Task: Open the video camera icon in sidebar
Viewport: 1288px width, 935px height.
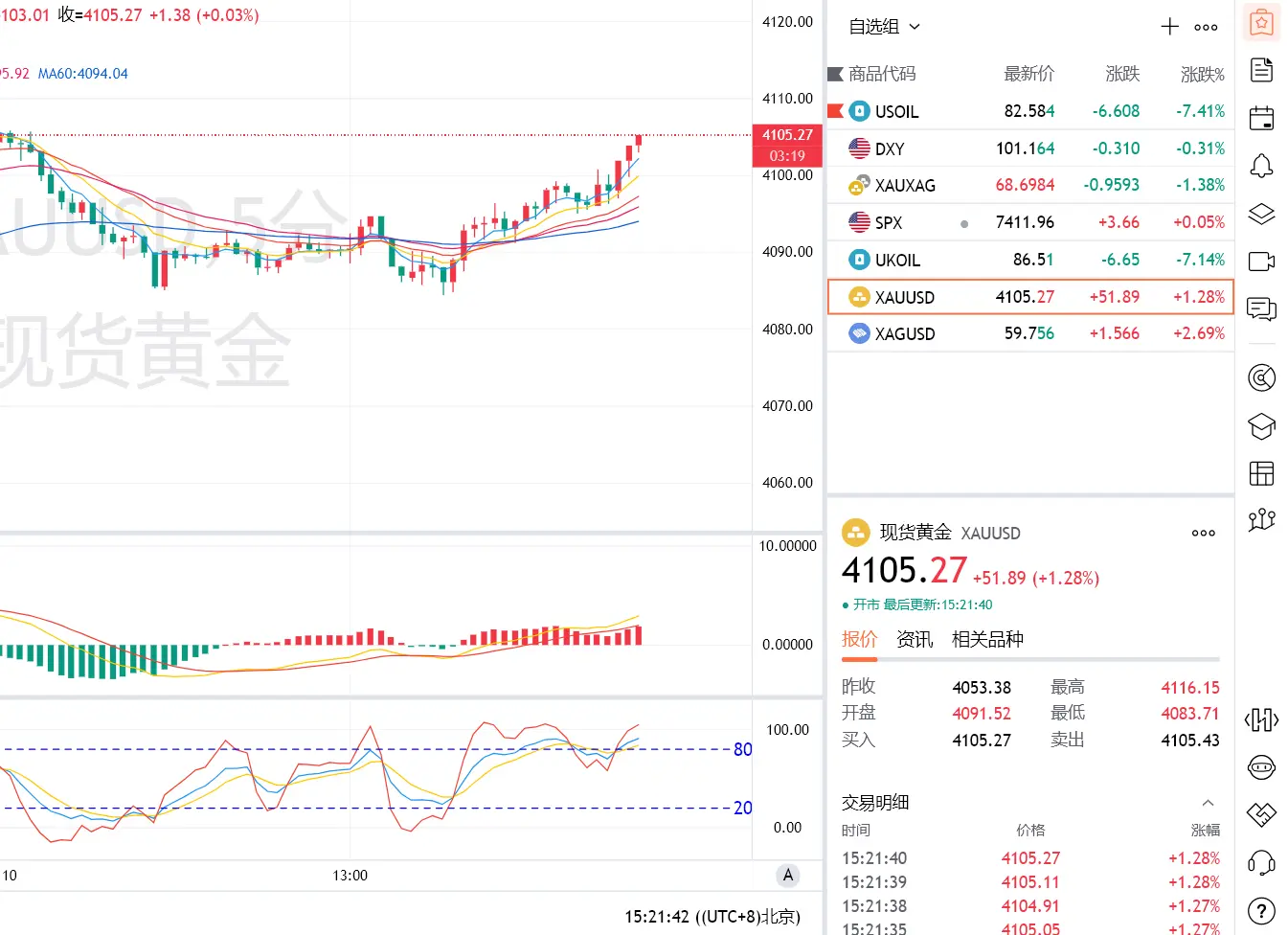Action: click(1261, 262)
